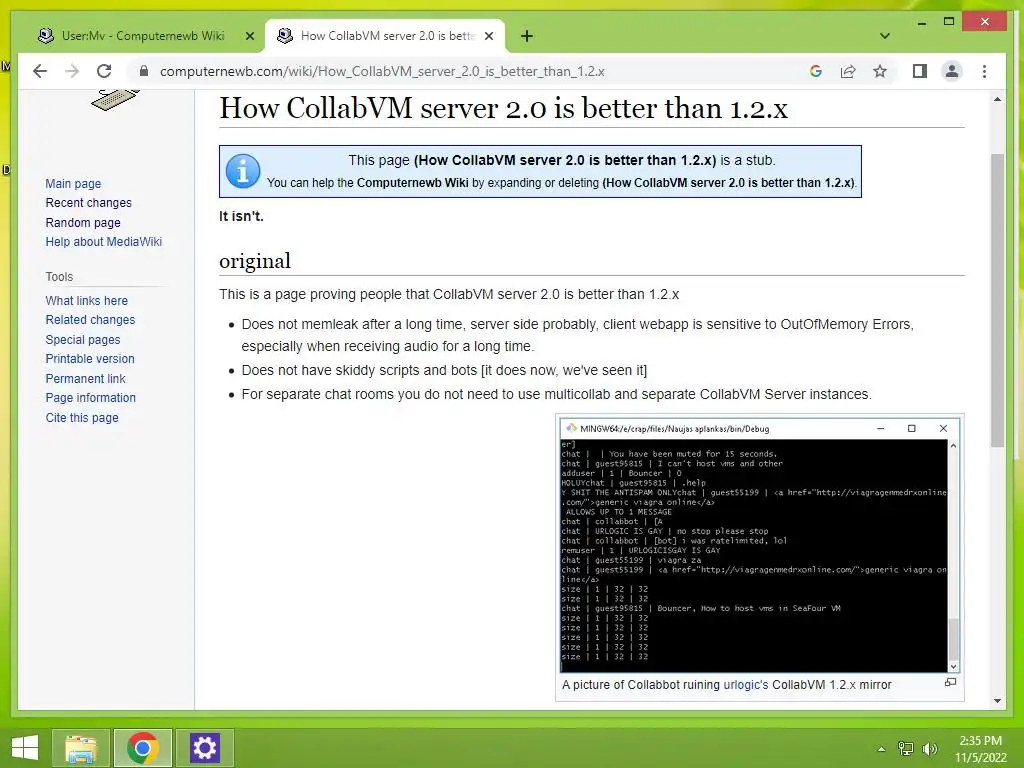Click the 'Tools' sidebar heading
The image size is (1024, 768).
tap(59, 277)
